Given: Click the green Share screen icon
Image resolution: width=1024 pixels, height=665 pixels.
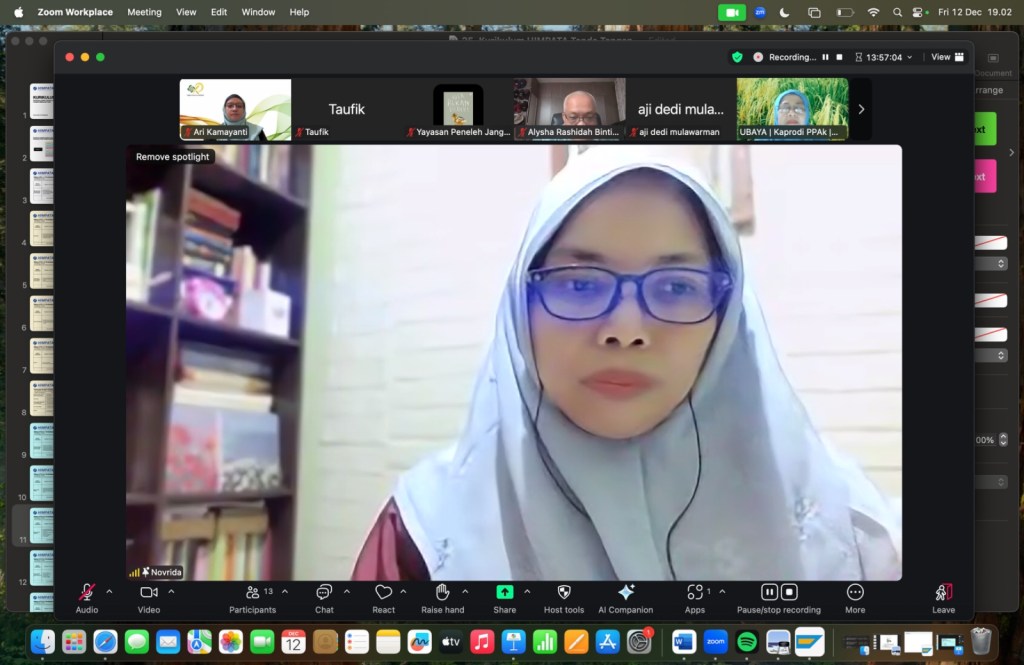Looking at the screenshot, I should [505, 592].
